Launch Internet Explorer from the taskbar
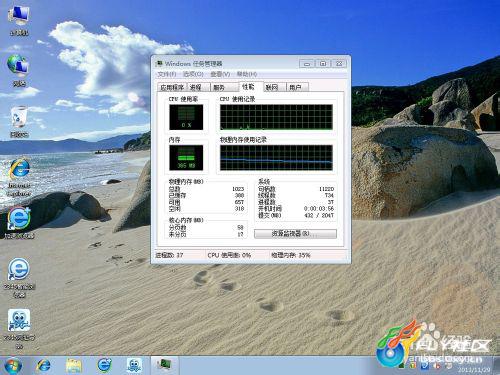500x375 pixels. (44, 365)
